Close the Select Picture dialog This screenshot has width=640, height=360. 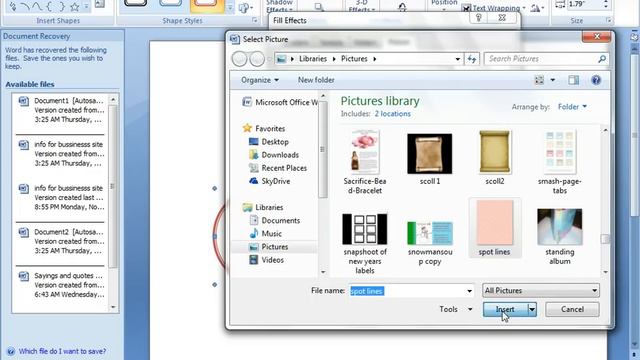pos(596,37)
